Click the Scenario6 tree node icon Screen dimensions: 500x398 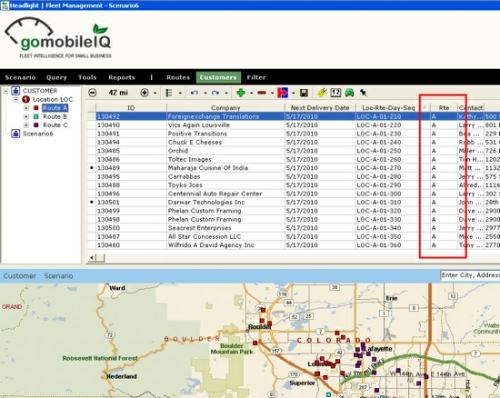[16, 133]
